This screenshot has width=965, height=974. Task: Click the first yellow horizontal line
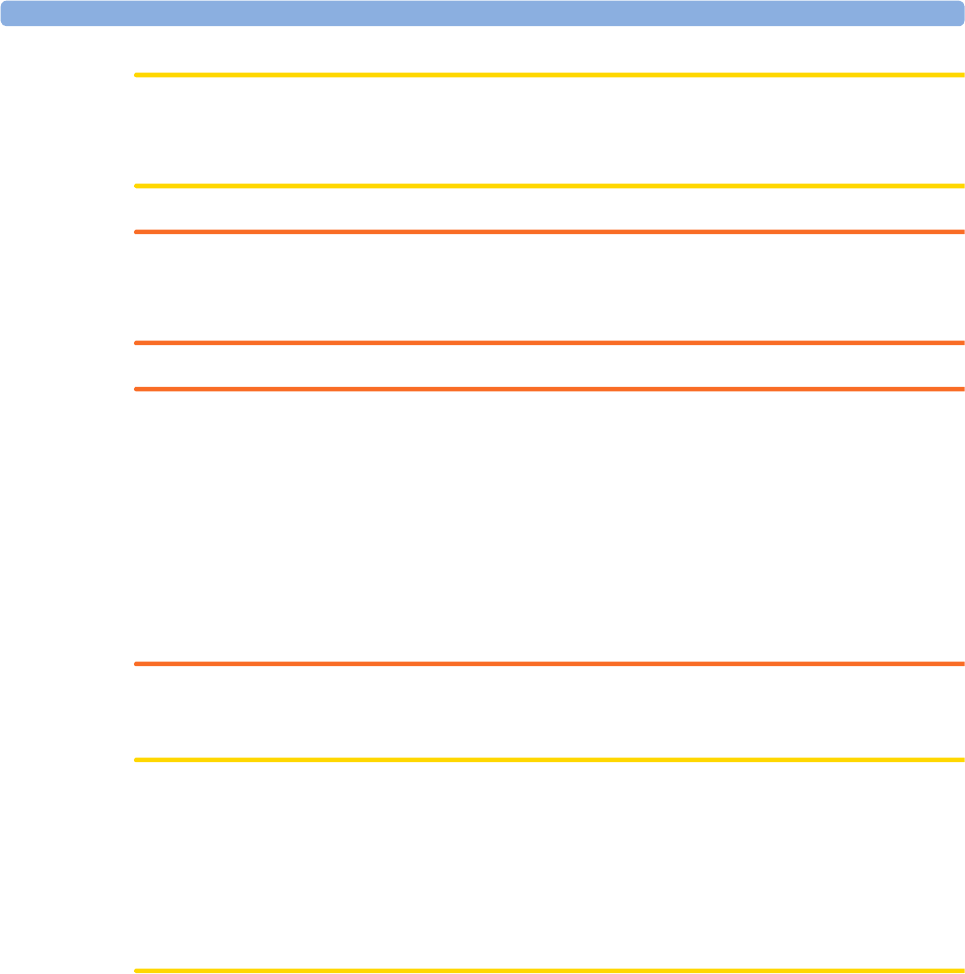[549, 75]
